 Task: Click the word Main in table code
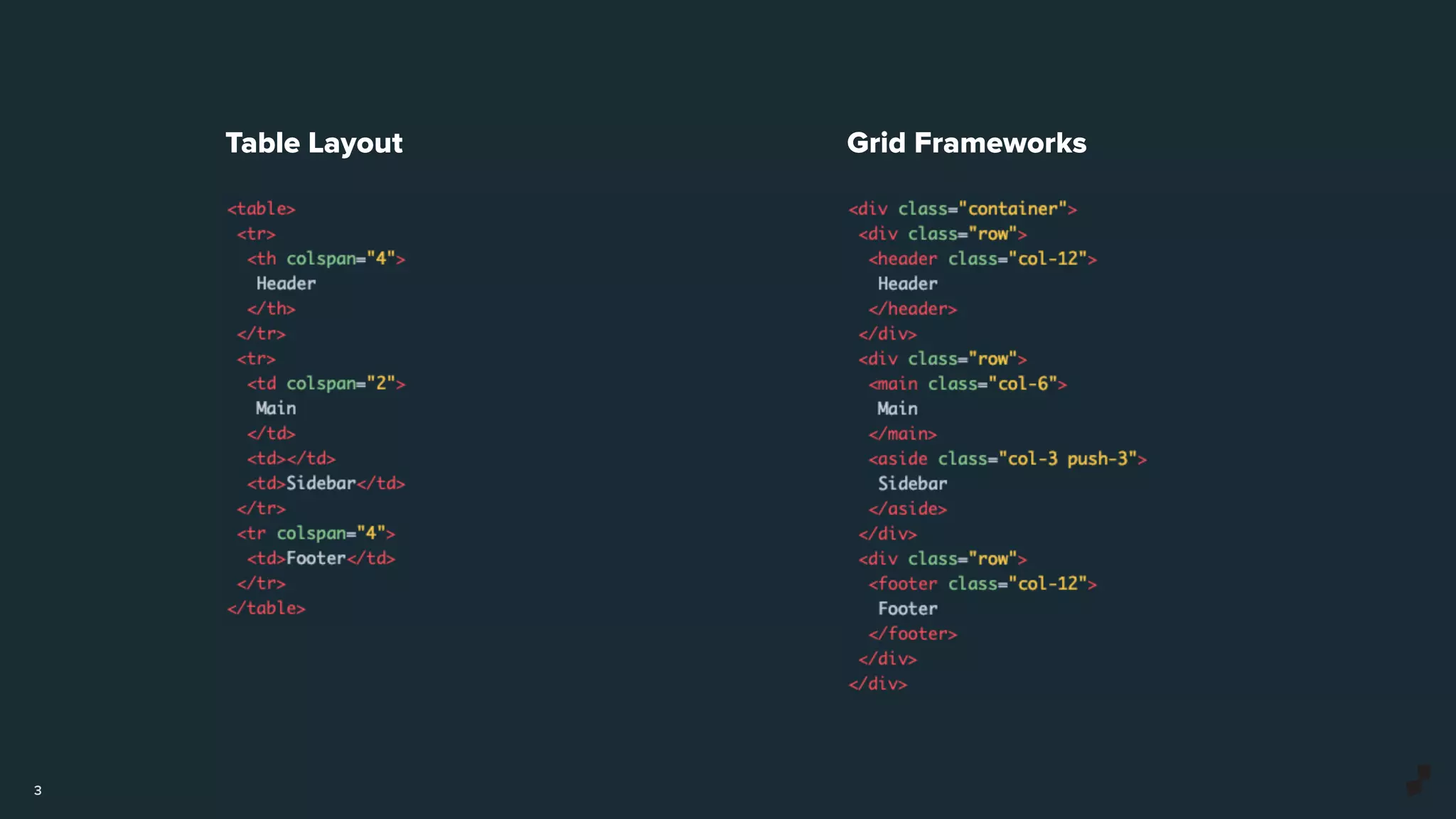(276, 409)
